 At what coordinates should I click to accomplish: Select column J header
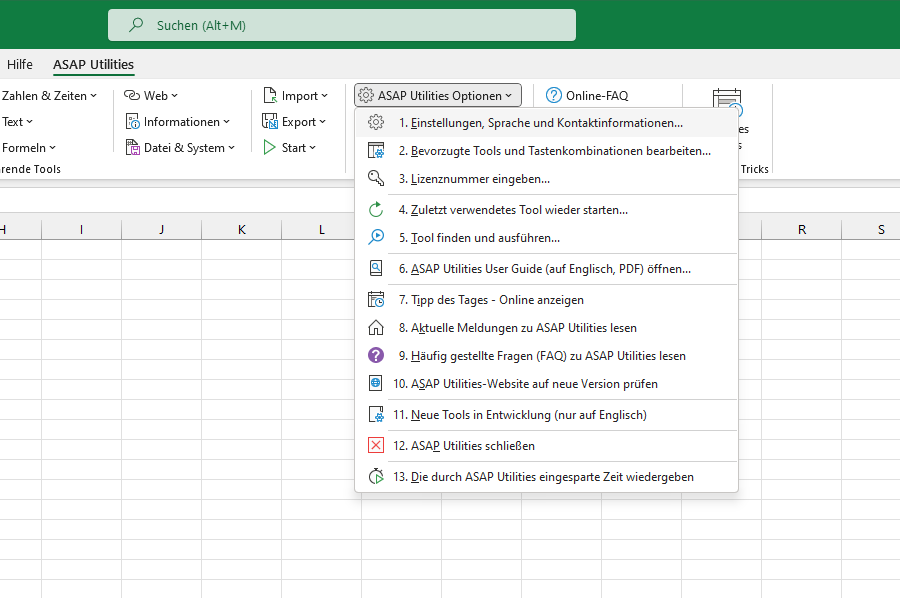tap(161, 230)
